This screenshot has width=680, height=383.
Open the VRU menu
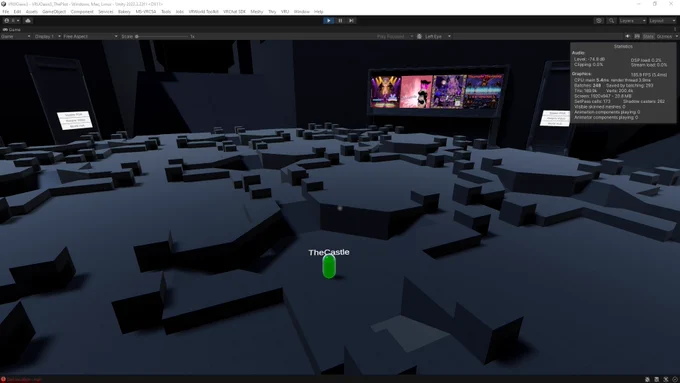coord(285,12)
